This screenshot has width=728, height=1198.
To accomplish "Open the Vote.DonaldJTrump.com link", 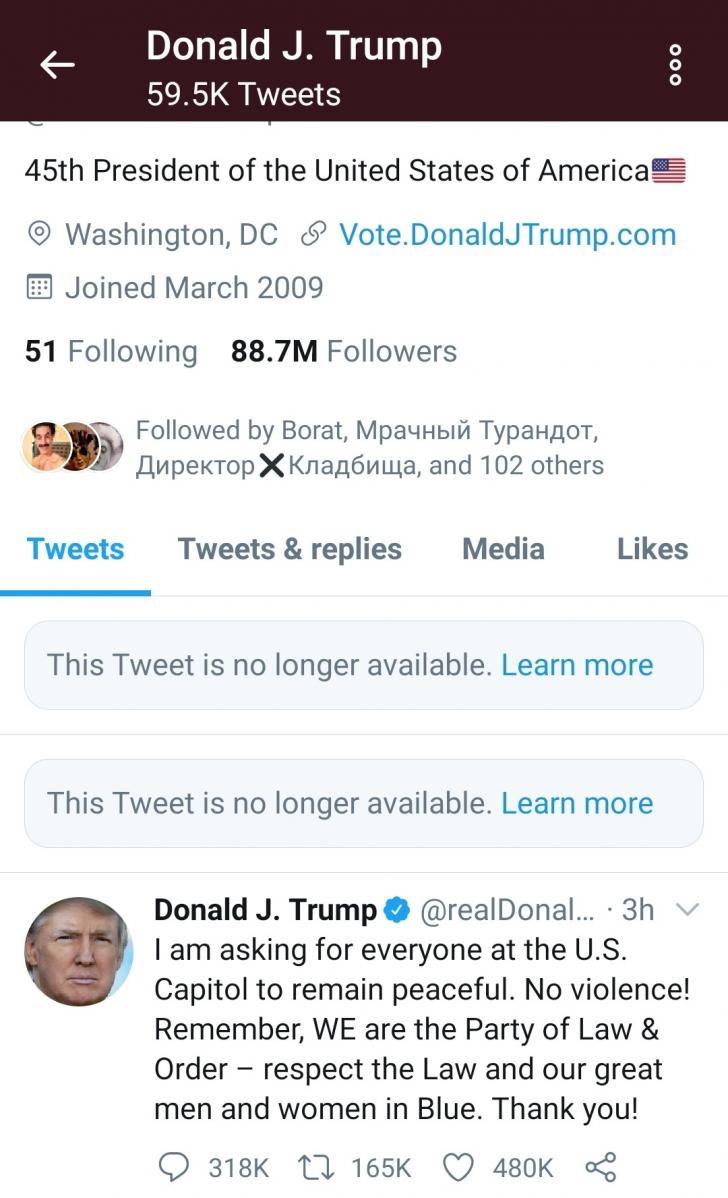I will point(507,235).
